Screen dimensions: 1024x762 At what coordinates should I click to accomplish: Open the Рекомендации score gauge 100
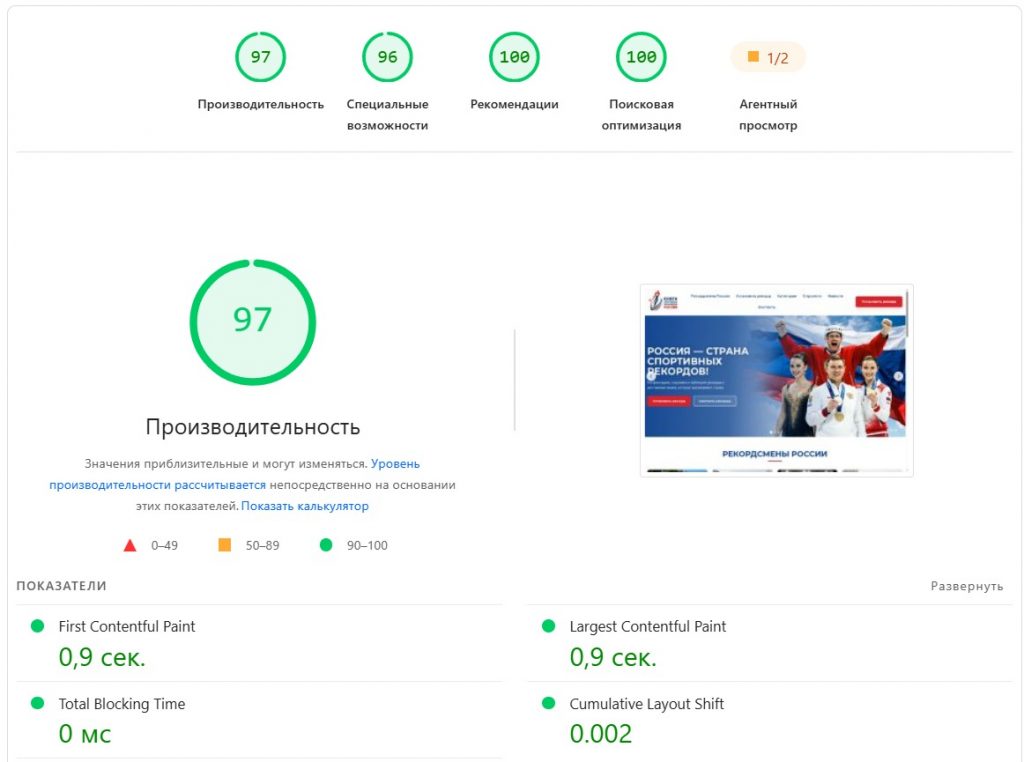514,57
